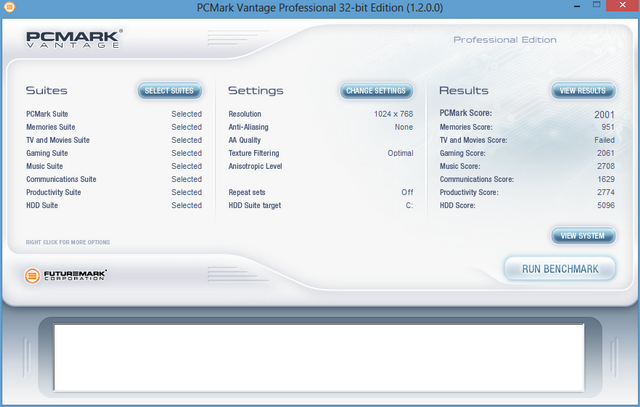Screen dimensions: 640x407
Task: Click the Communications Score value 1629
Action: [x=606, y=179]
